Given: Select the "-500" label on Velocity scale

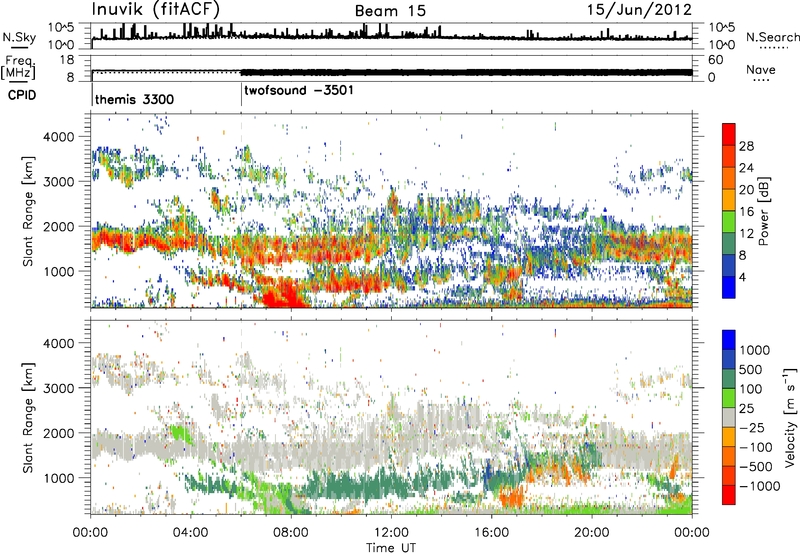Looking at the screenshot, I should (756, 466).
